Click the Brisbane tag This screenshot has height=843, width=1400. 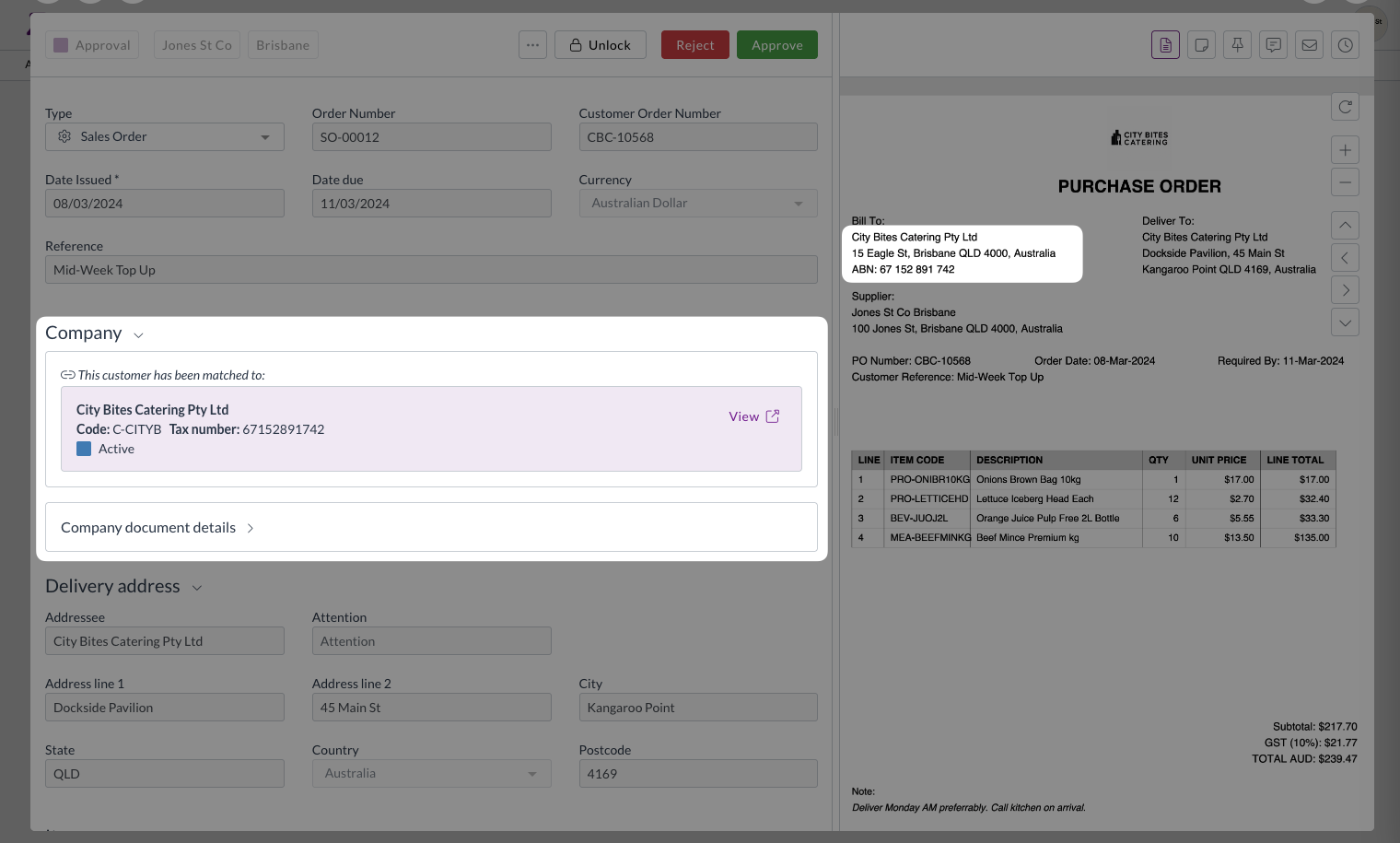click(283, 44)
